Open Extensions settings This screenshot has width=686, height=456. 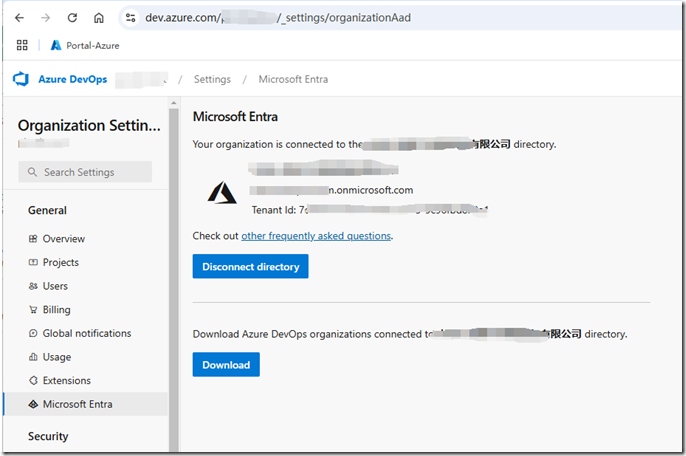pyautogui.click(x=66, y=381)
